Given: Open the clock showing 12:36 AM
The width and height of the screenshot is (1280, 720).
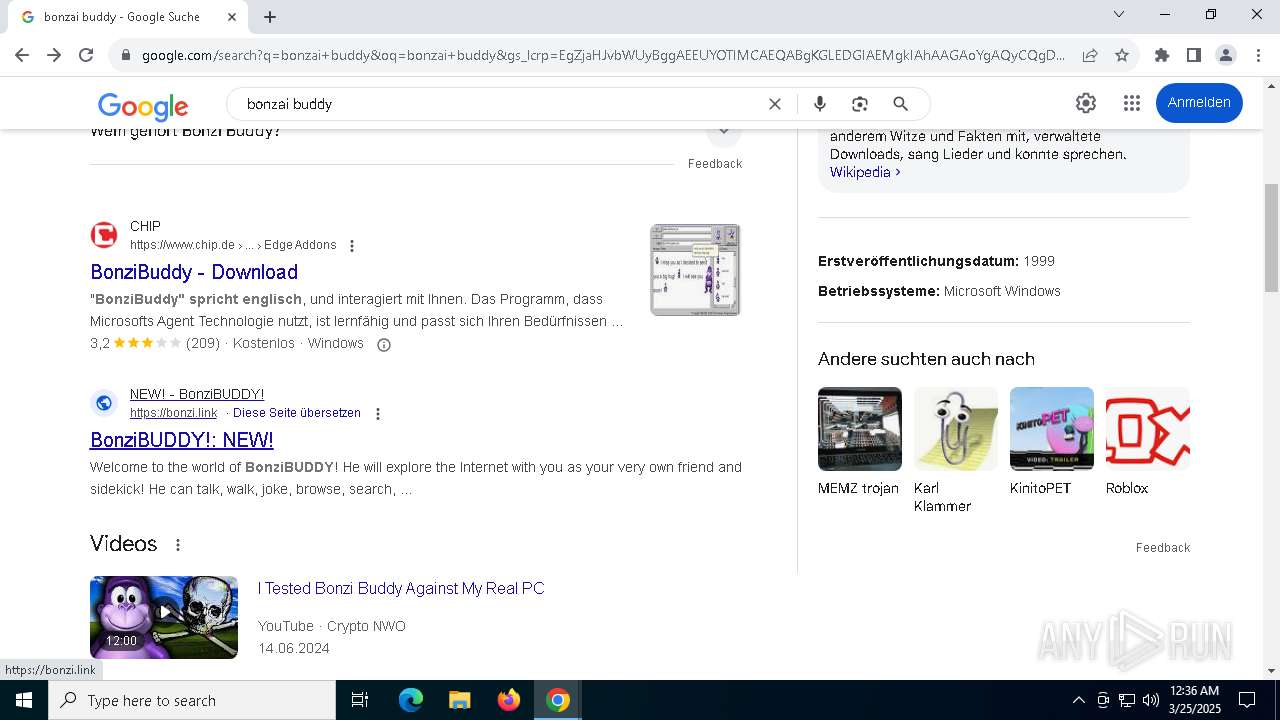Looking at the screenshot, I should click(x=1195, y=700).
